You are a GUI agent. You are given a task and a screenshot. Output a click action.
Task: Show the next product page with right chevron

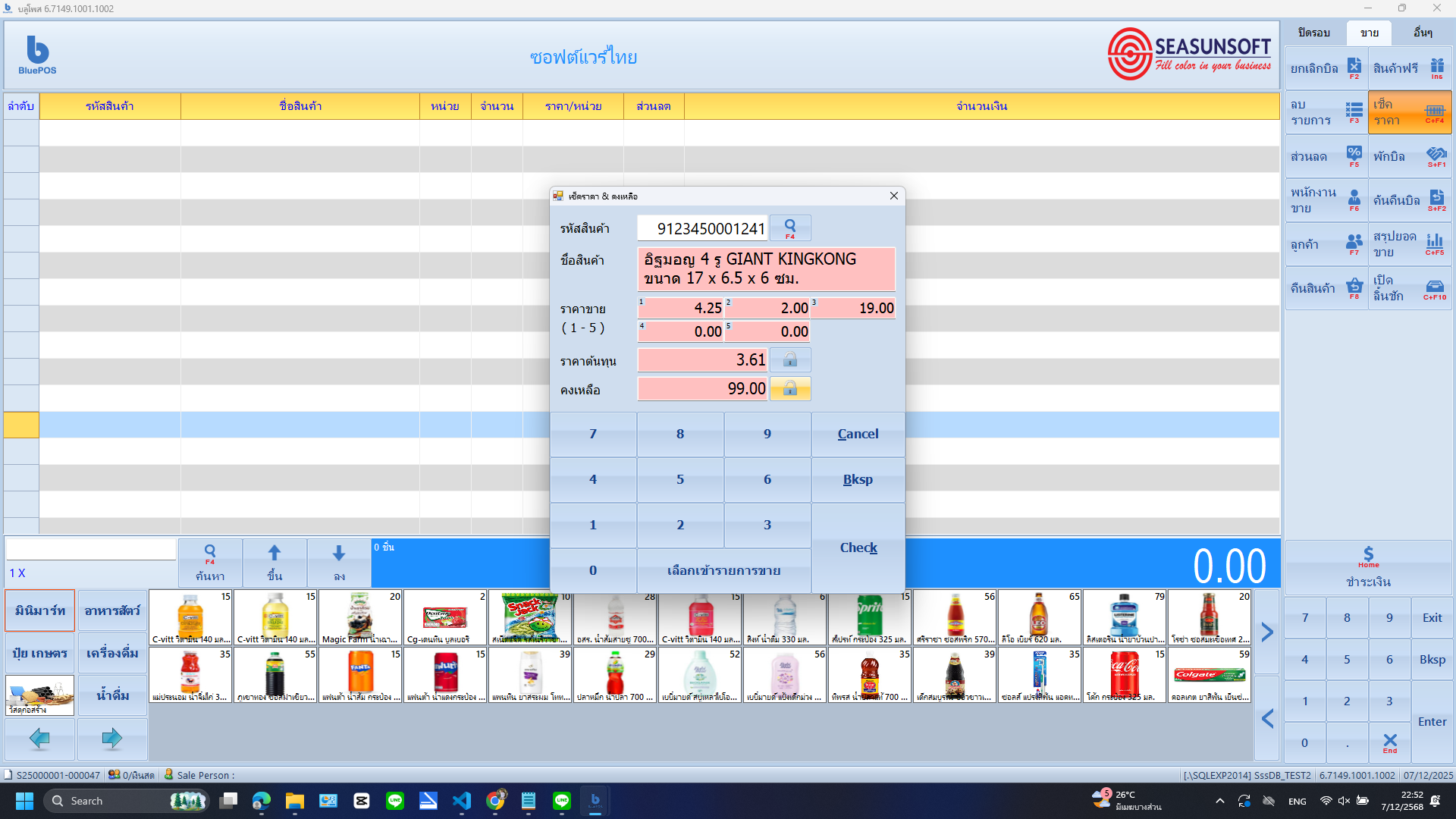pyautogui.click(x=1266, y=632)
